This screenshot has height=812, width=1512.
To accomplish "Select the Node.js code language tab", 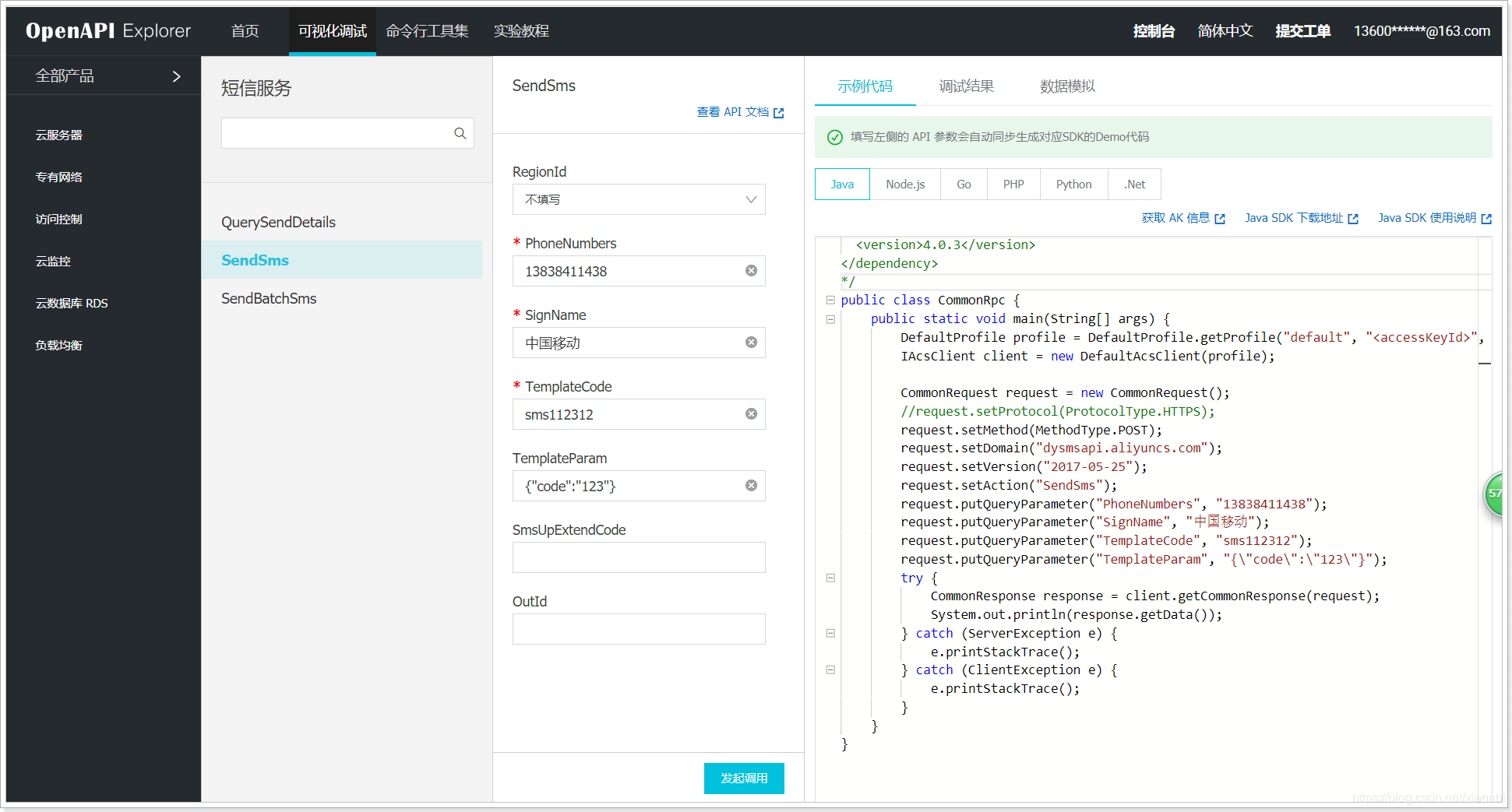I will point(905,185).
